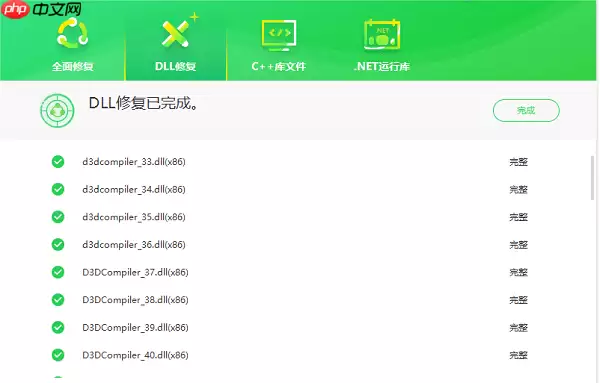The width and height of the screenshot is (600, 383).
Task: Click 完整 status of d3dcompiler_36.dll
Action: tap(518, 244)
